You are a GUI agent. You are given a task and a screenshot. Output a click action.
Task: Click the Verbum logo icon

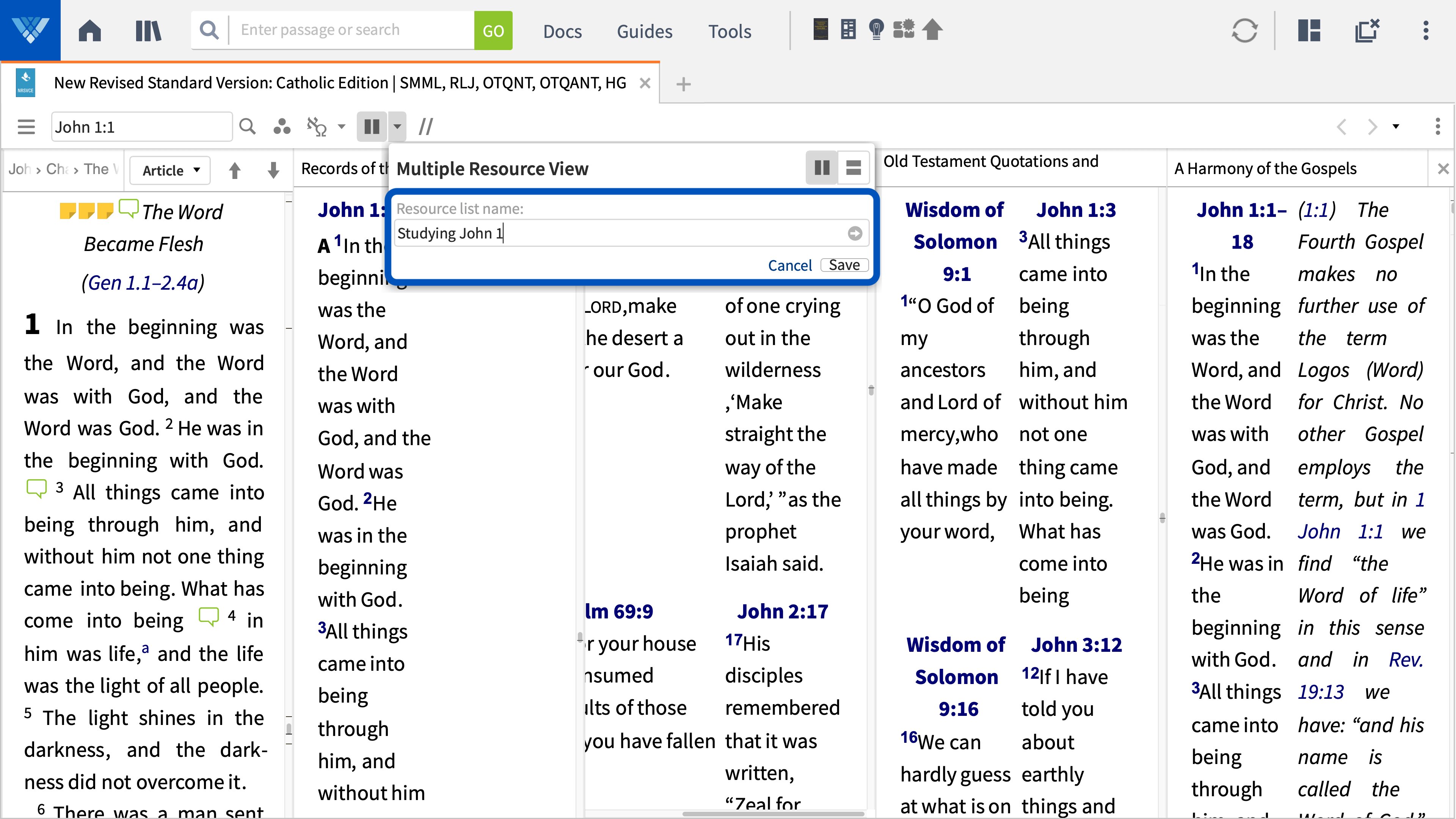pos(30,30)
